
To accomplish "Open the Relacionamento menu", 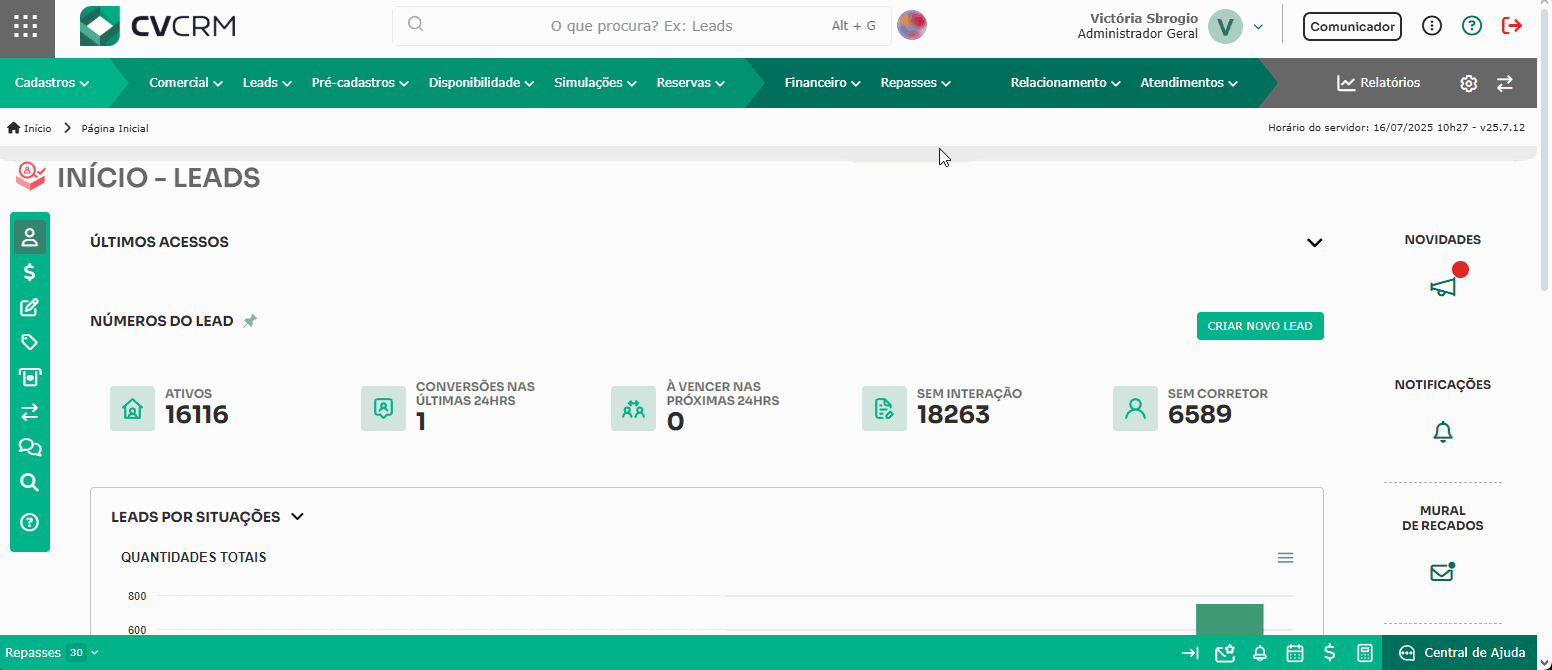I will [x=1066, y=83].
